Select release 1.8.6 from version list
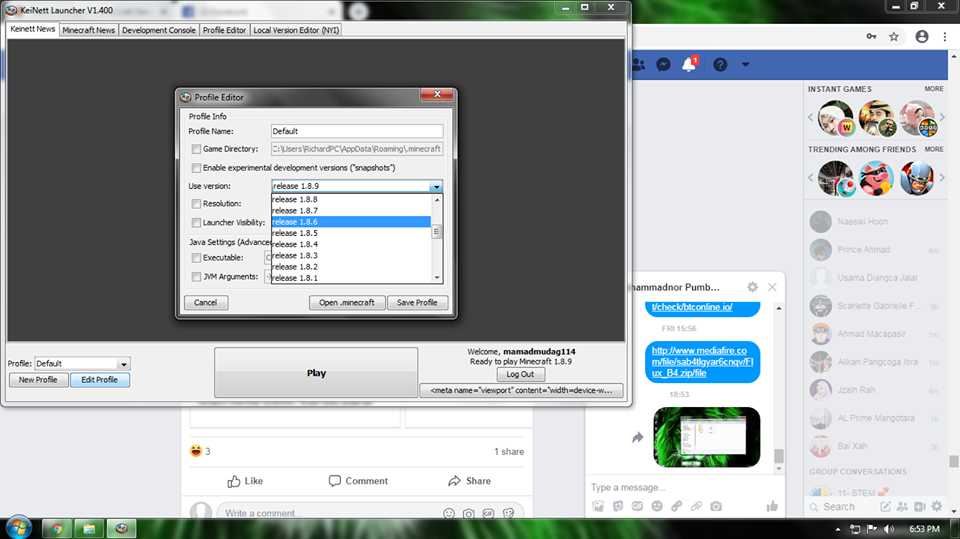This screenshot has height=539, width=960. point(351,222)
